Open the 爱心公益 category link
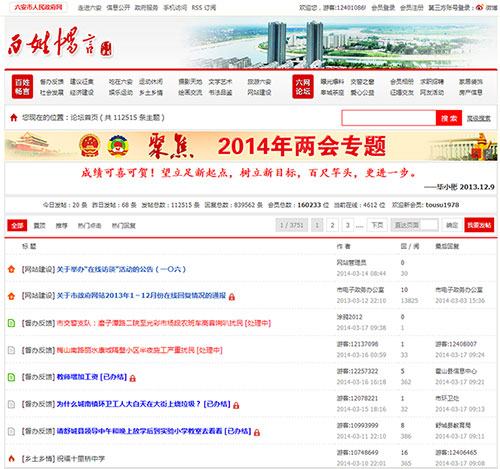 362,92
